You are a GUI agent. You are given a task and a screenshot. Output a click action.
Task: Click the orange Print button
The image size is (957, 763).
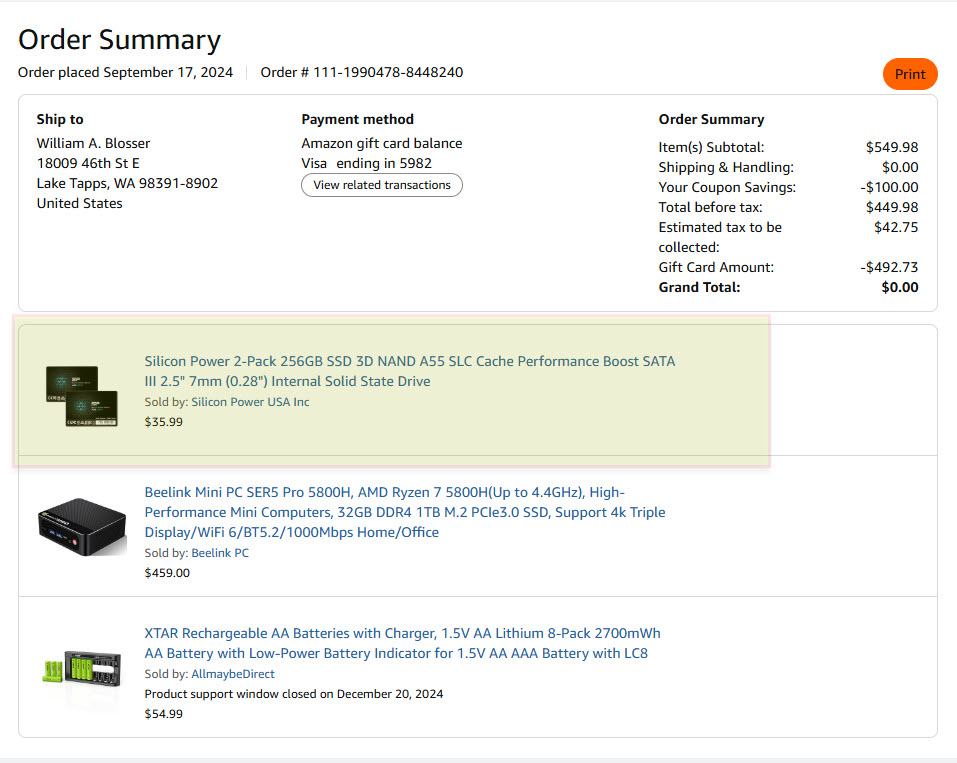coord(909,74)
